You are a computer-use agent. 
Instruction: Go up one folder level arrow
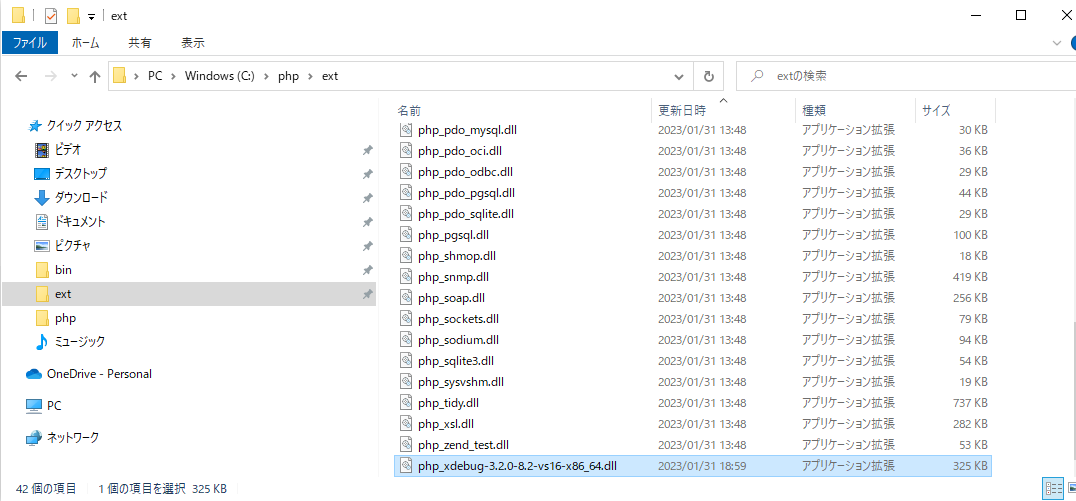click(x=95, y=76)
